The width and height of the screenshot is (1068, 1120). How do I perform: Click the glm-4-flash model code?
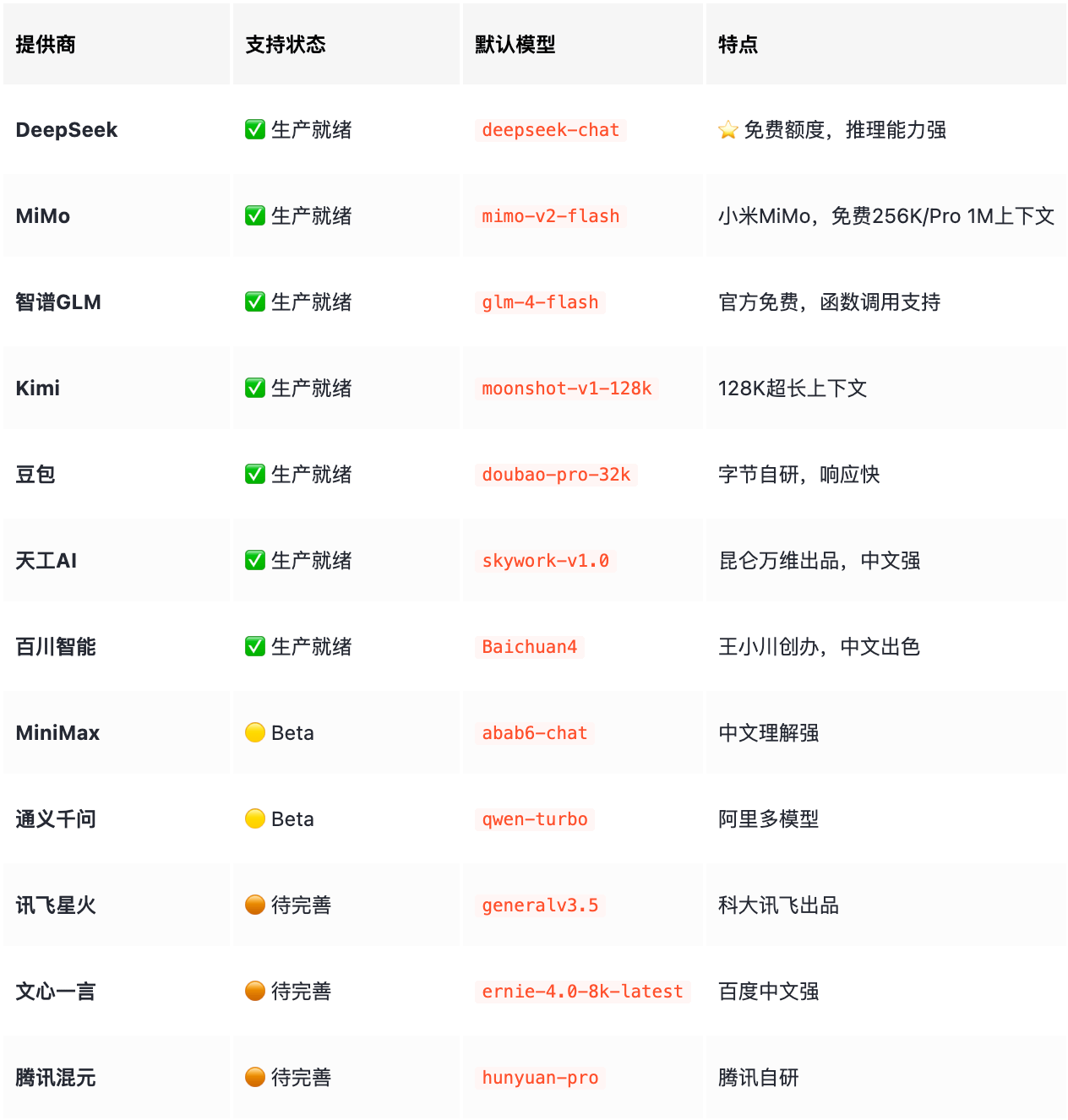coord(541,302)
